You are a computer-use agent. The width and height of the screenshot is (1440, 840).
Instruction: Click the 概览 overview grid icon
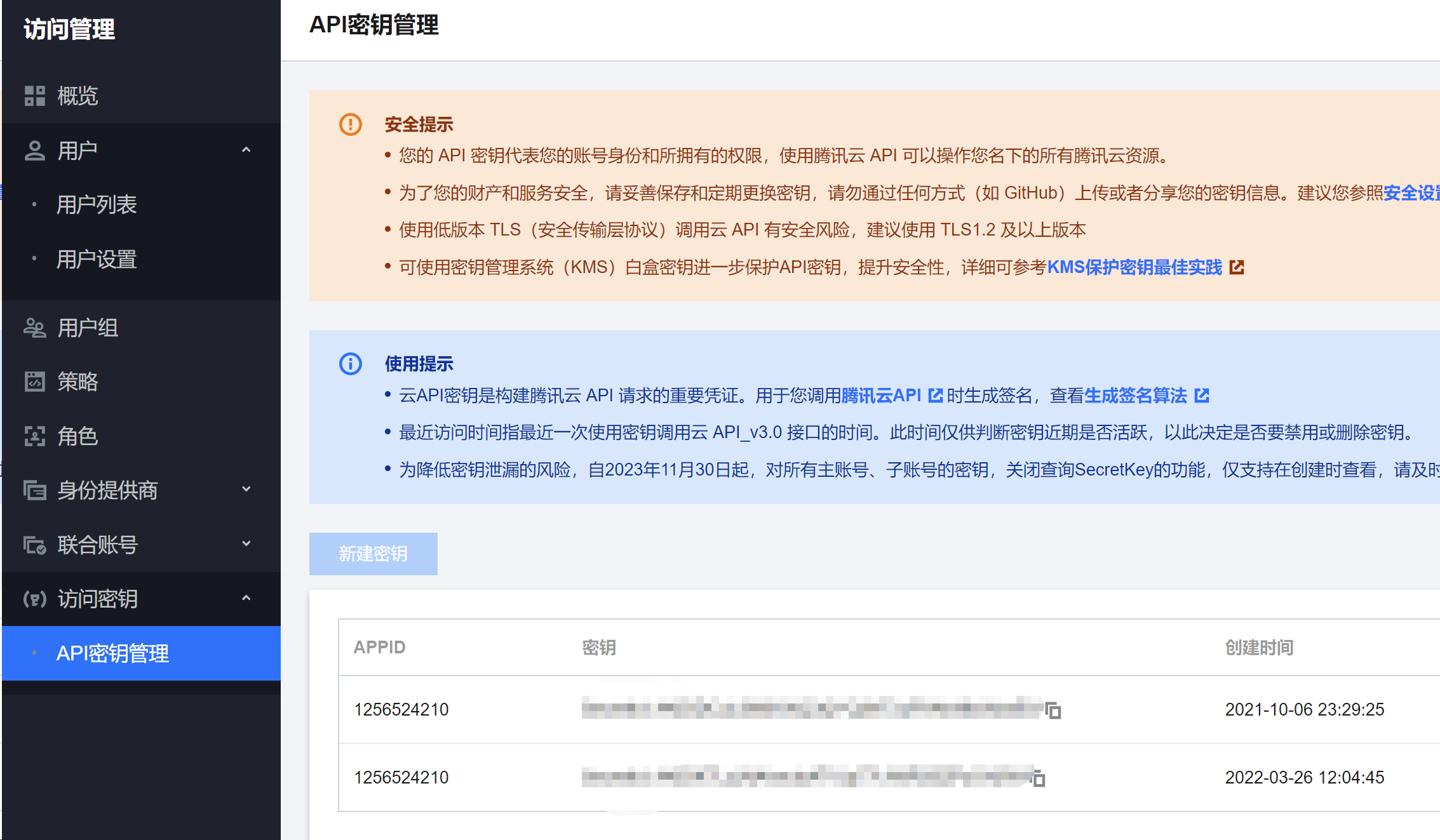click(34, 96)
